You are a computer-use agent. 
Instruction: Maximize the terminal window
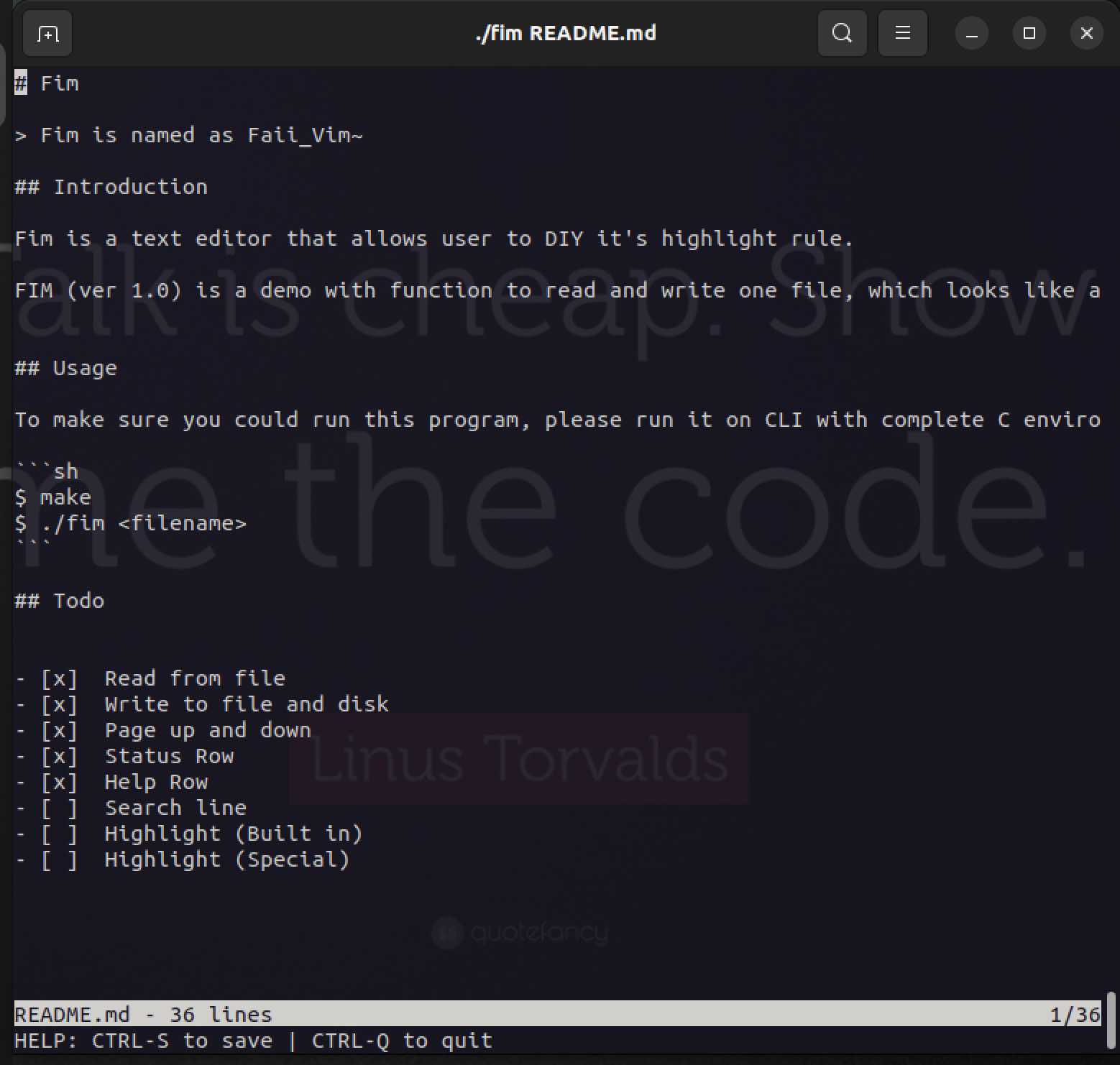1029,33
